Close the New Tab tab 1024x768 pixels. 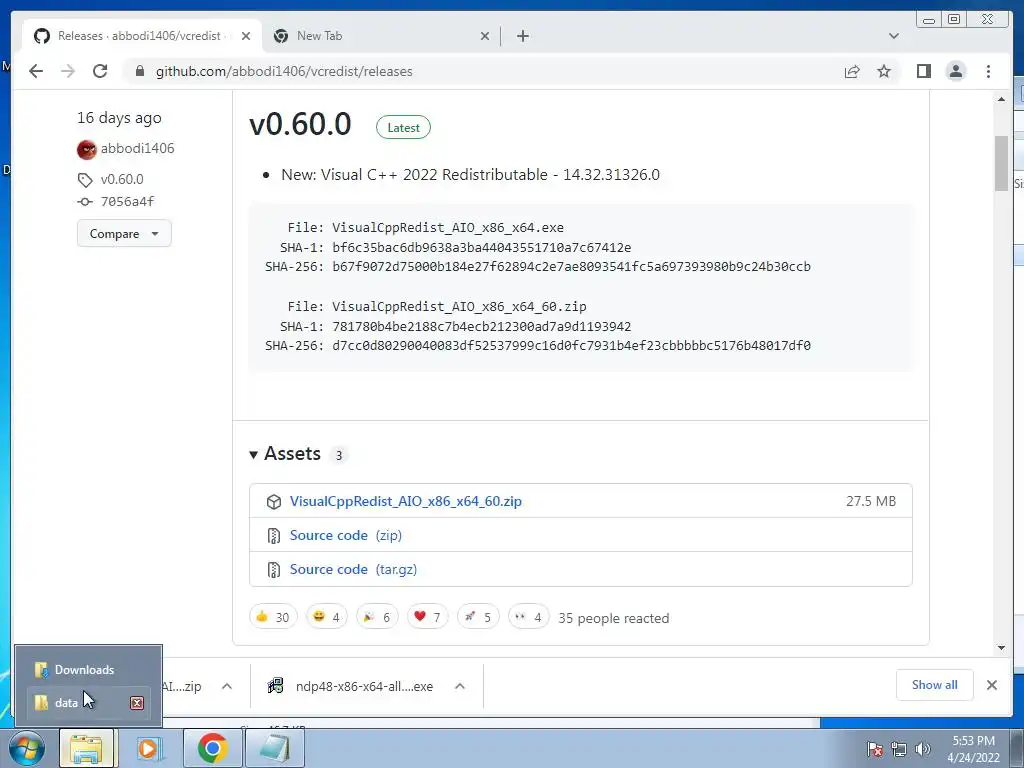[x=485, y=36]
